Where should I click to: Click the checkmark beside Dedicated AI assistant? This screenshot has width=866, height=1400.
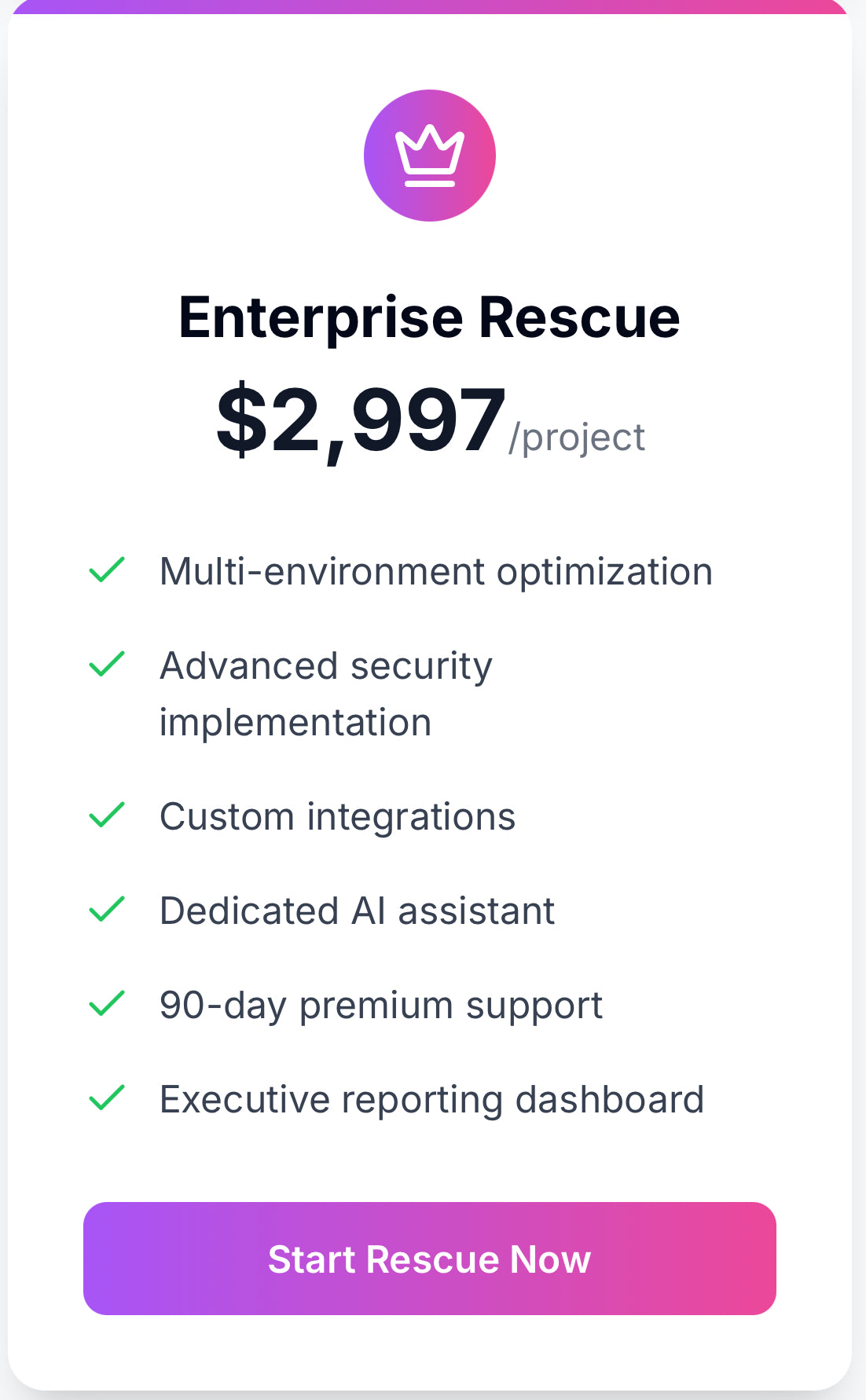pos(108,911)
